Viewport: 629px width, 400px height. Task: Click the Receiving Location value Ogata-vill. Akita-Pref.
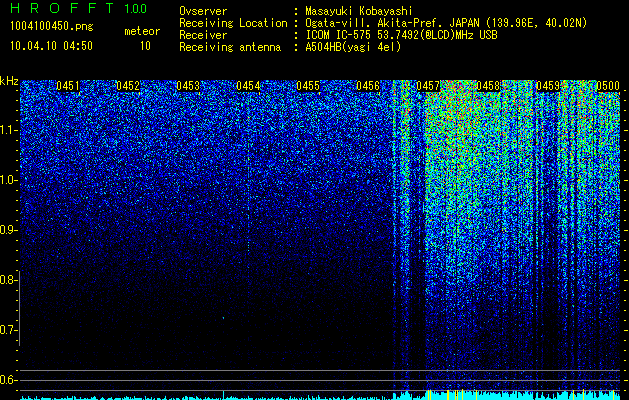click(x=371, y=23)
